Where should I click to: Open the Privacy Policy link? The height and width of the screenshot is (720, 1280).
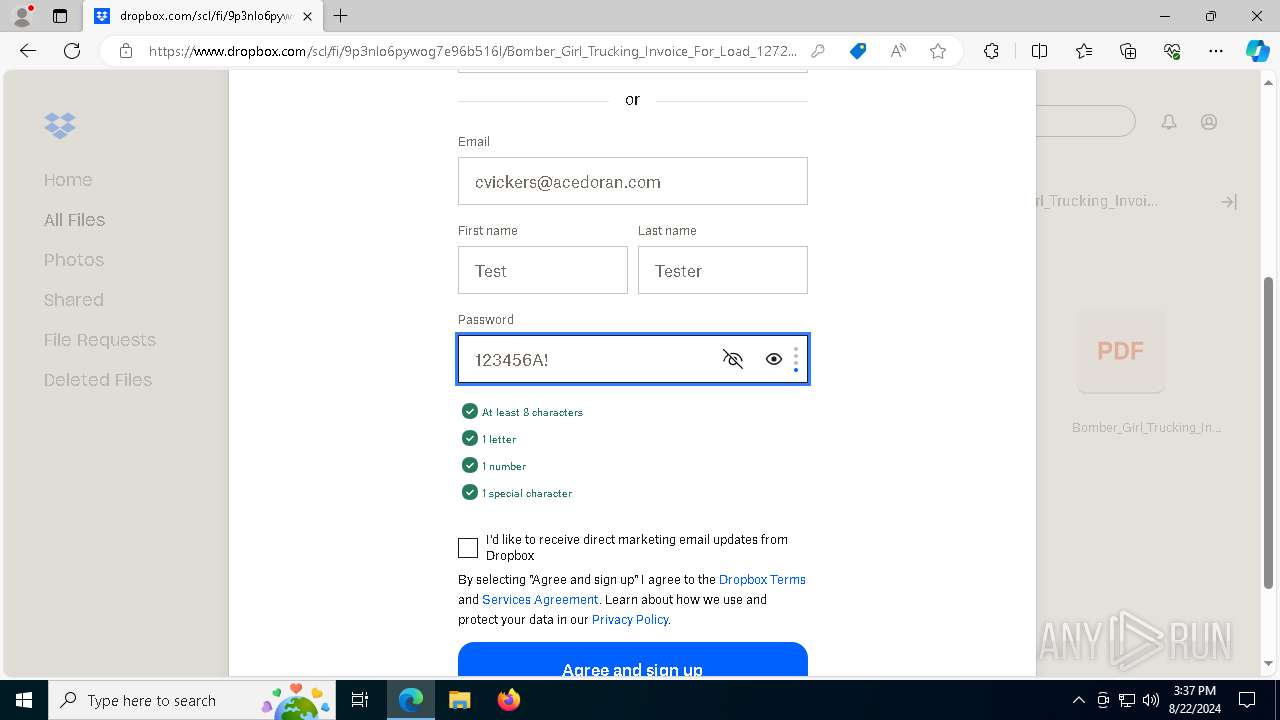(x=630, y=619)
